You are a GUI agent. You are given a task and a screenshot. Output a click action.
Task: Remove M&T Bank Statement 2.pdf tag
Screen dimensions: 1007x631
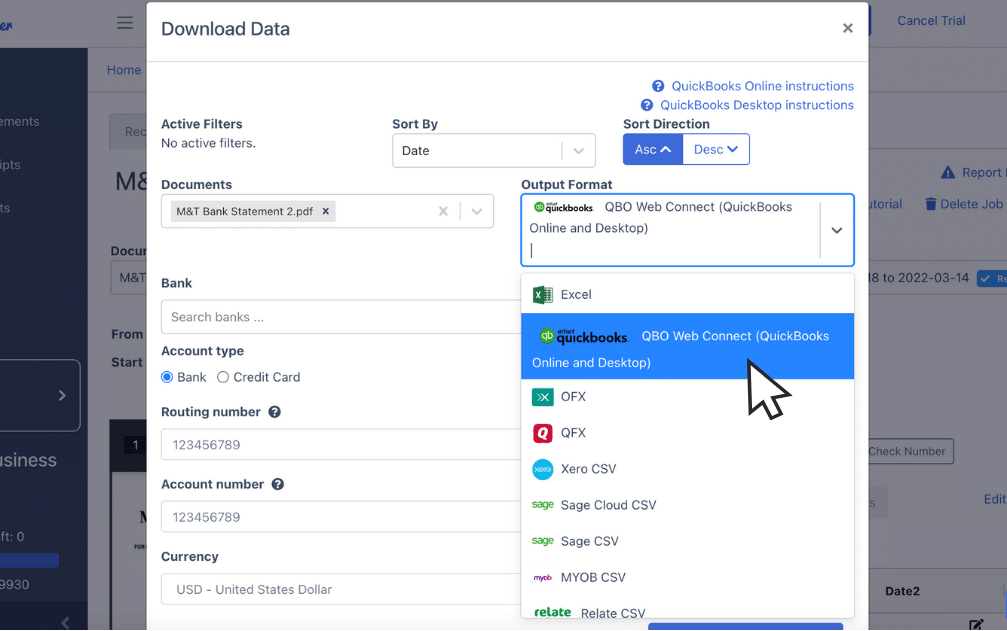click(x=326, y=211)
